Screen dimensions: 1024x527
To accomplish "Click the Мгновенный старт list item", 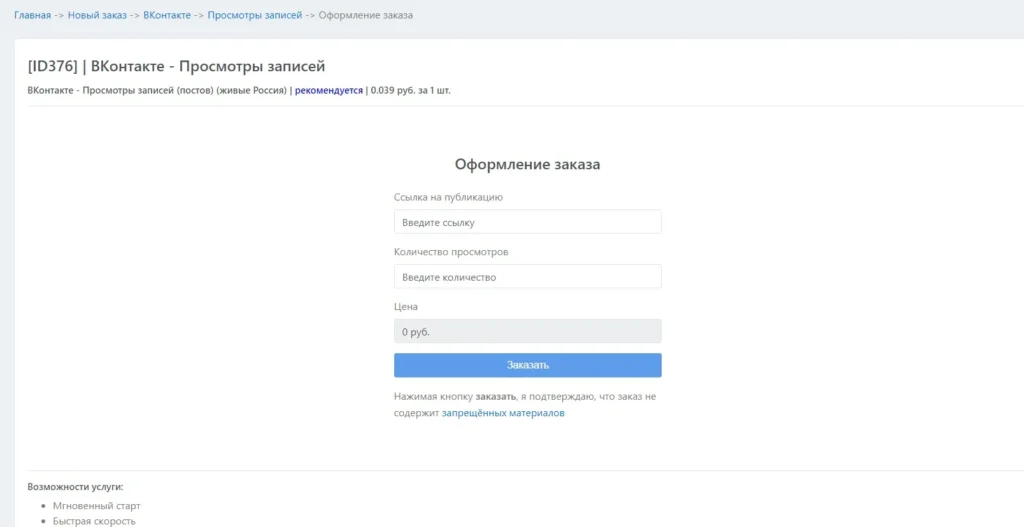I will (97, 505).
